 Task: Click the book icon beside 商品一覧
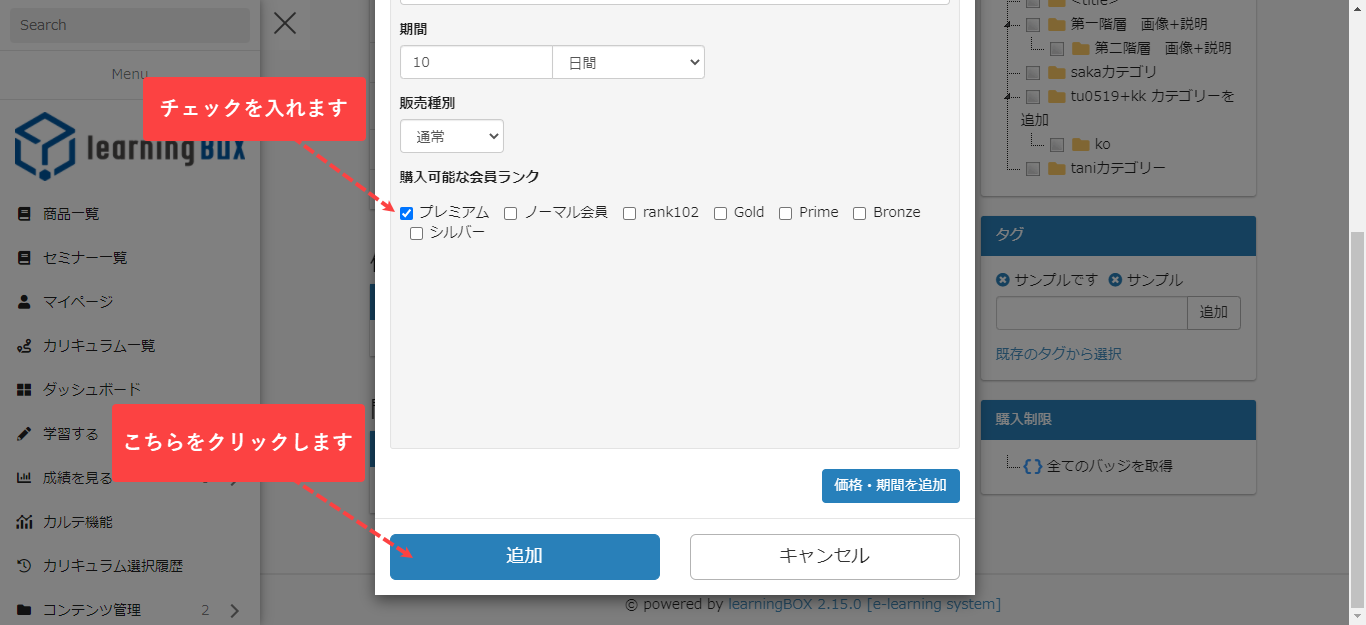[24, 214]
